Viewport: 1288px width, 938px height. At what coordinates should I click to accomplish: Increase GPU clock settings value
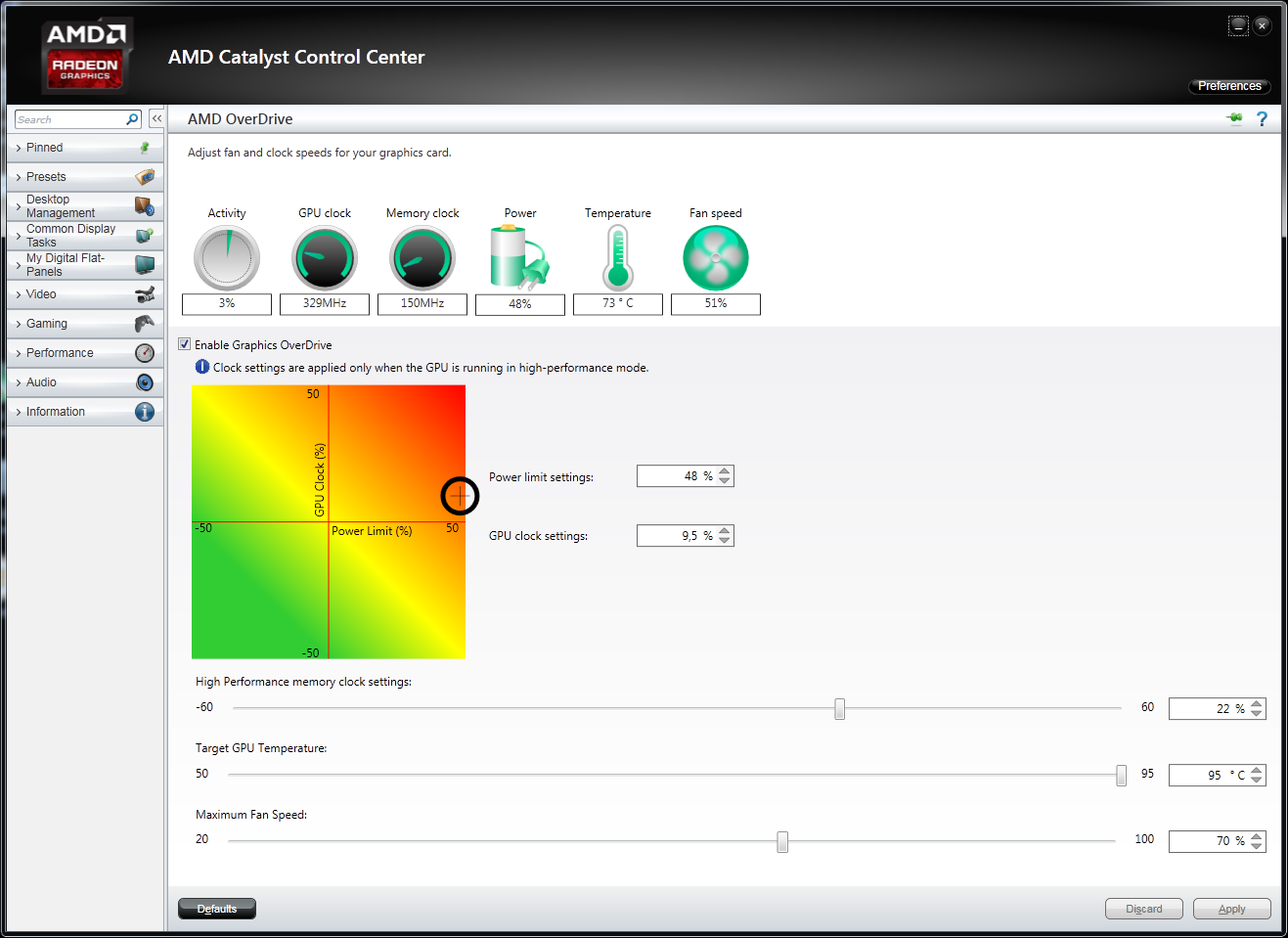coord(725,531)
